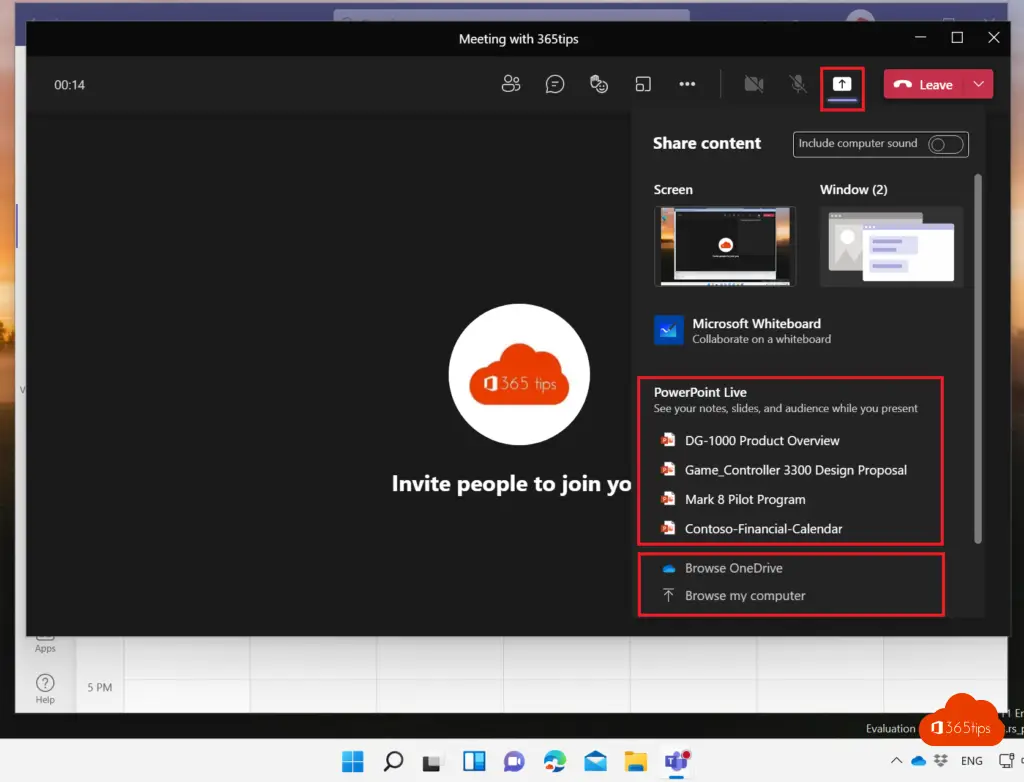Select the Window sharing thumbnail
The width and height of the screenshot is (1024, 782).
pos(891,246)
